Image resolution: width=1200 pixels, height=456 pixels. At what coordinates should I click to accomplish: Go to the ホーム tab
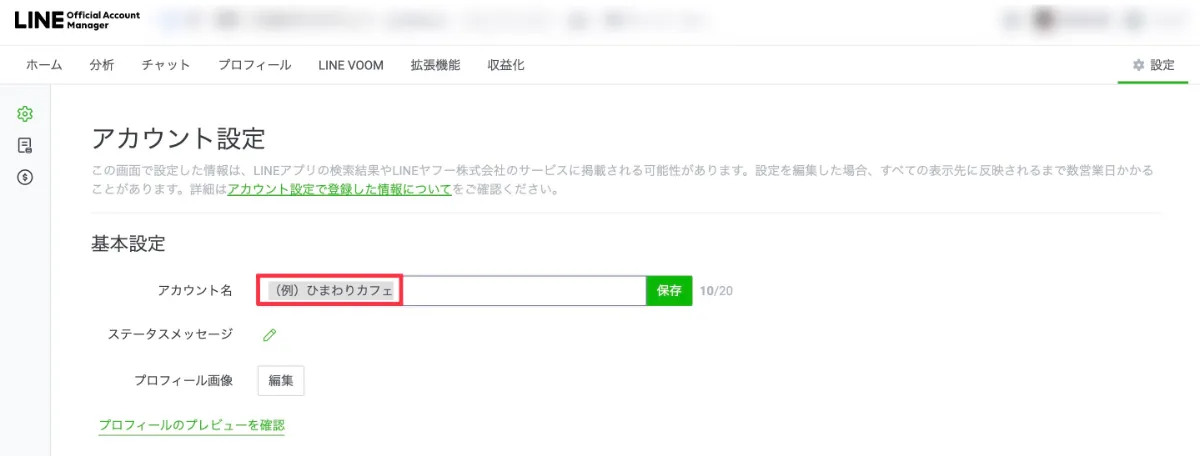point(44,65)
